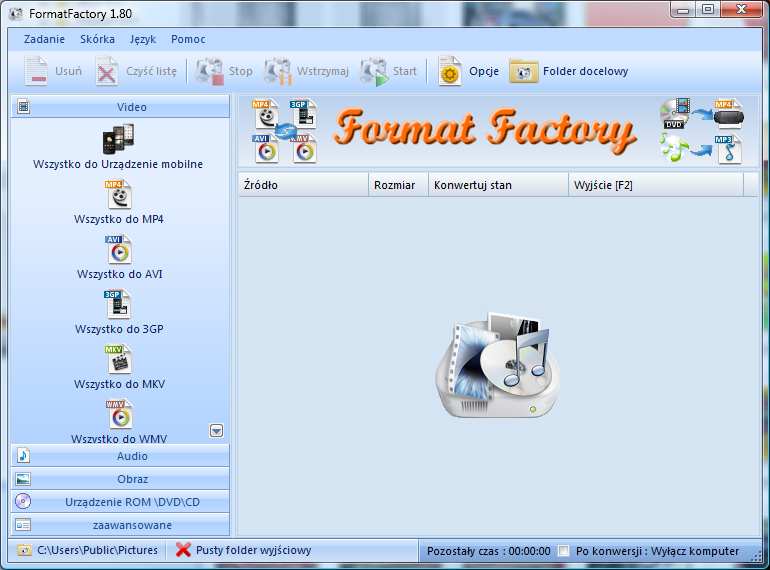This screenshot has height=570, width=770.
Task: Click the disc icon beside Urządzenie ROM
Action: pyautogui.click(x=23, y=501)
